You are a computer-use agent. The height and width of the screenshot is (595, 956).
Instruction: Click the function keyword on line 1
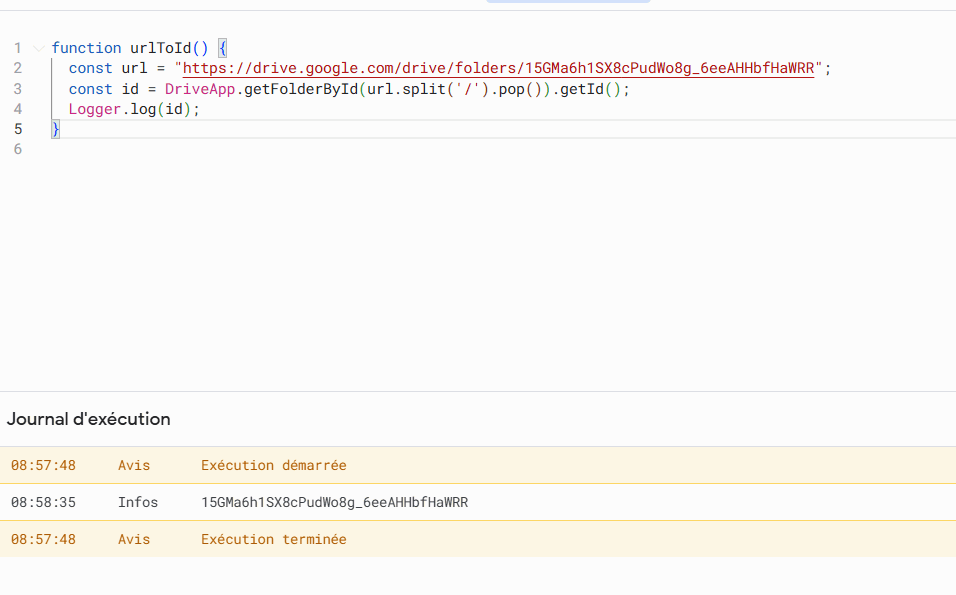86,48
